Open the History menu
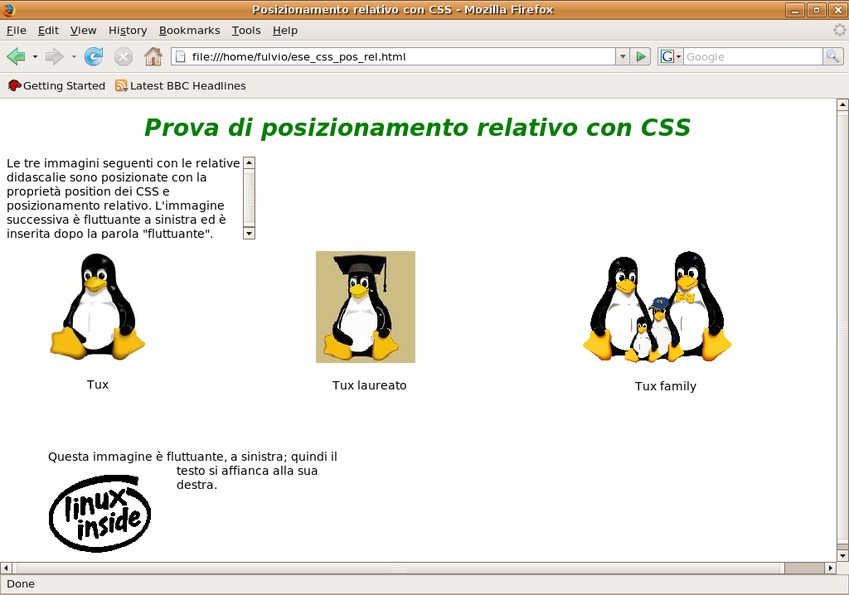The height and width of the screenshot is (595, 849). pyautogui.click(x=128, y=30)
